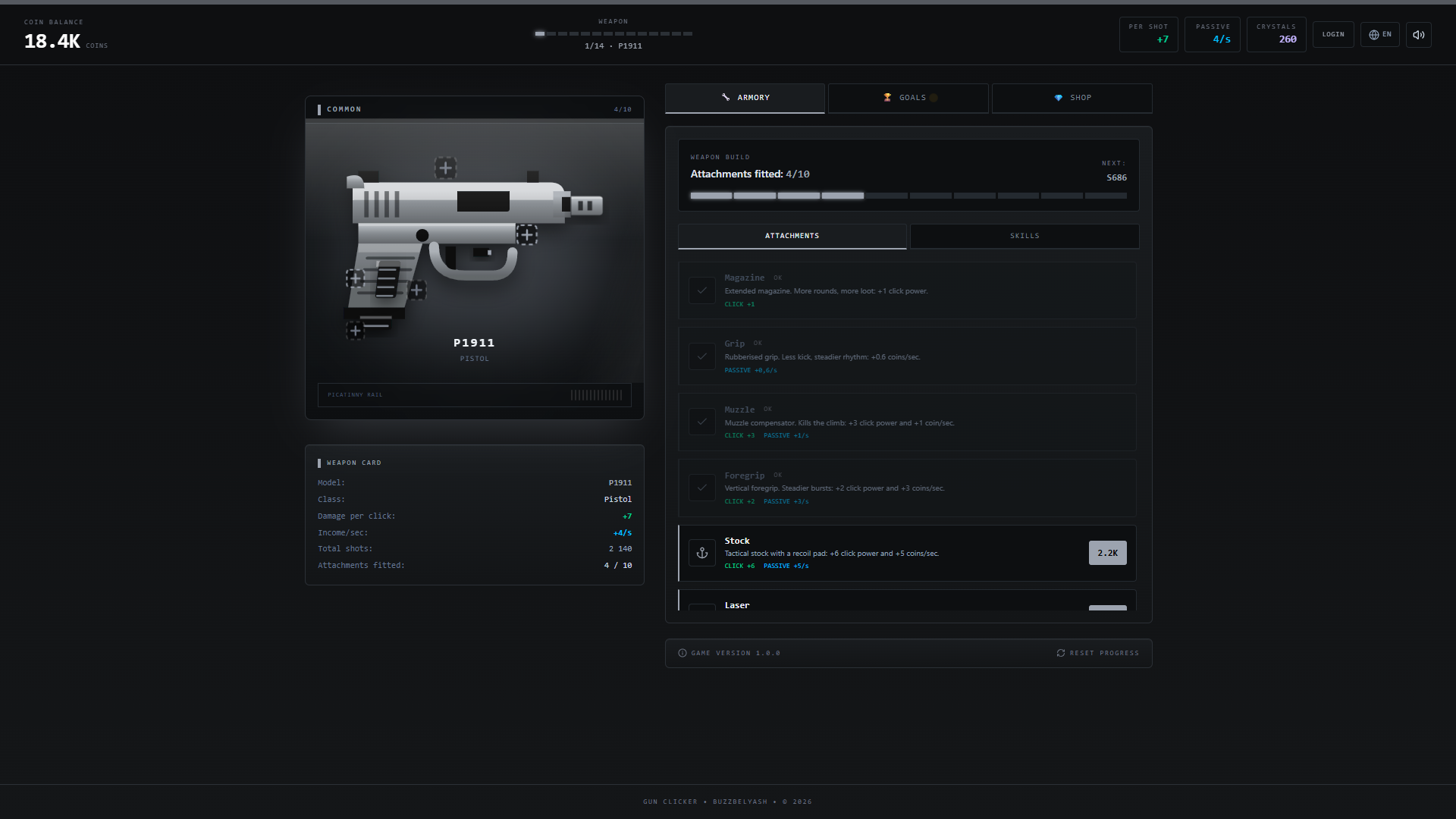The image size is (1456, 819).
Task: Click the Game Version info icon
Action: 682,653
